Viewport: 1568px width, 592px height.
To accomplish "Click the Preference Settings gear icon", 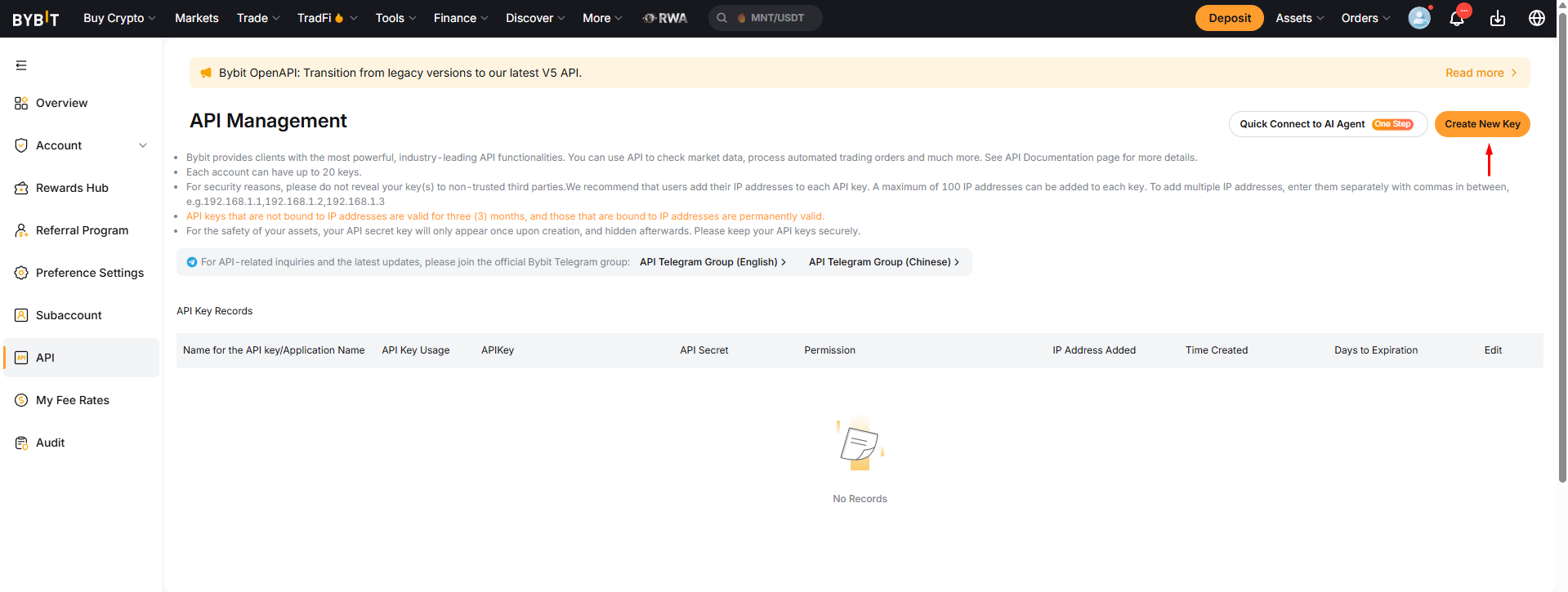I will click(x=21, y=273).
